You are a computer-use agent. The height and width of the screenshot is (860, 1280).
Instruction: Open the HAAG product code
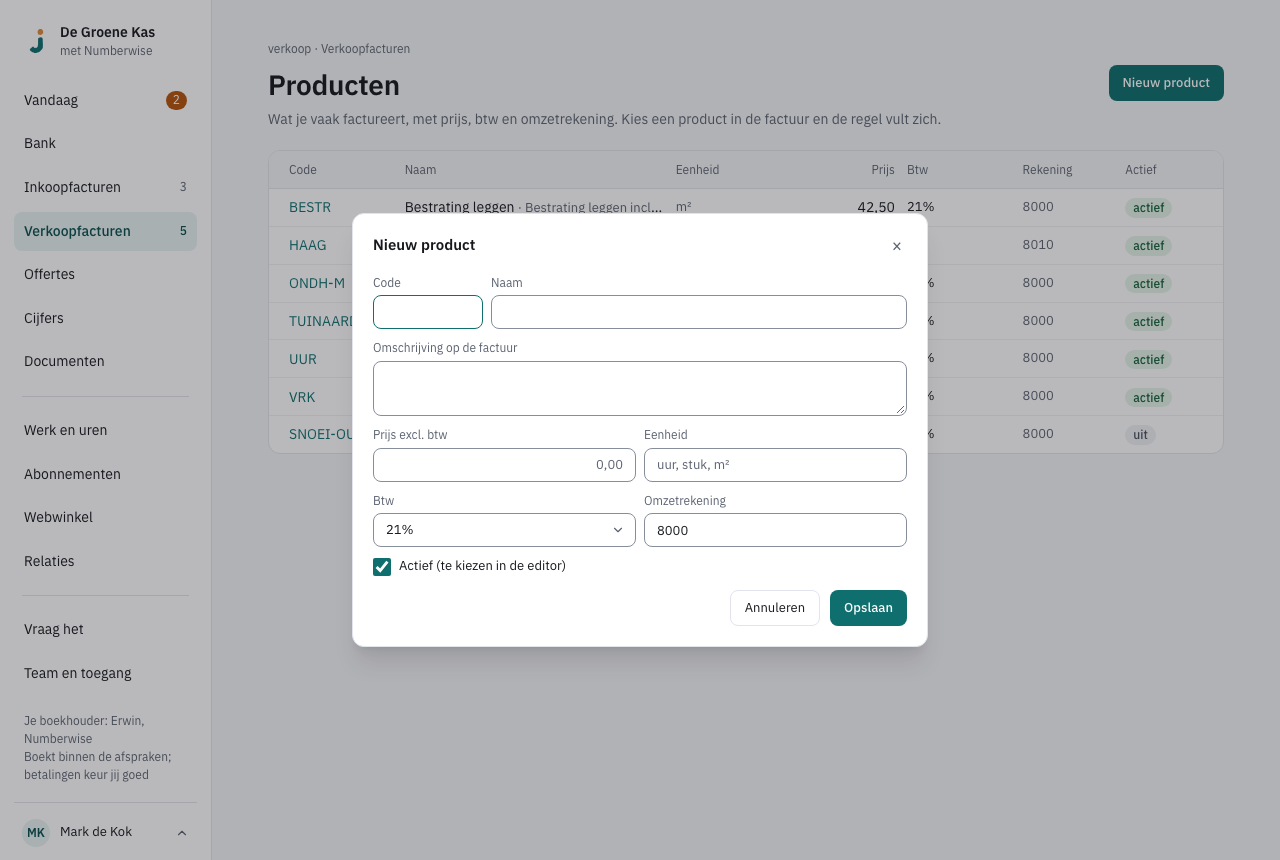[308, 245]
